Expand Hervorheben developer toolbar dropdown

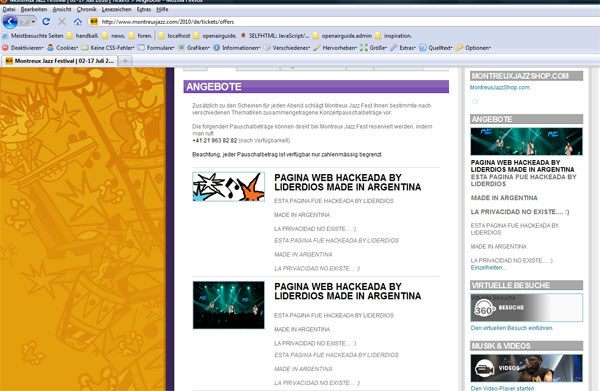click(336, 48)
